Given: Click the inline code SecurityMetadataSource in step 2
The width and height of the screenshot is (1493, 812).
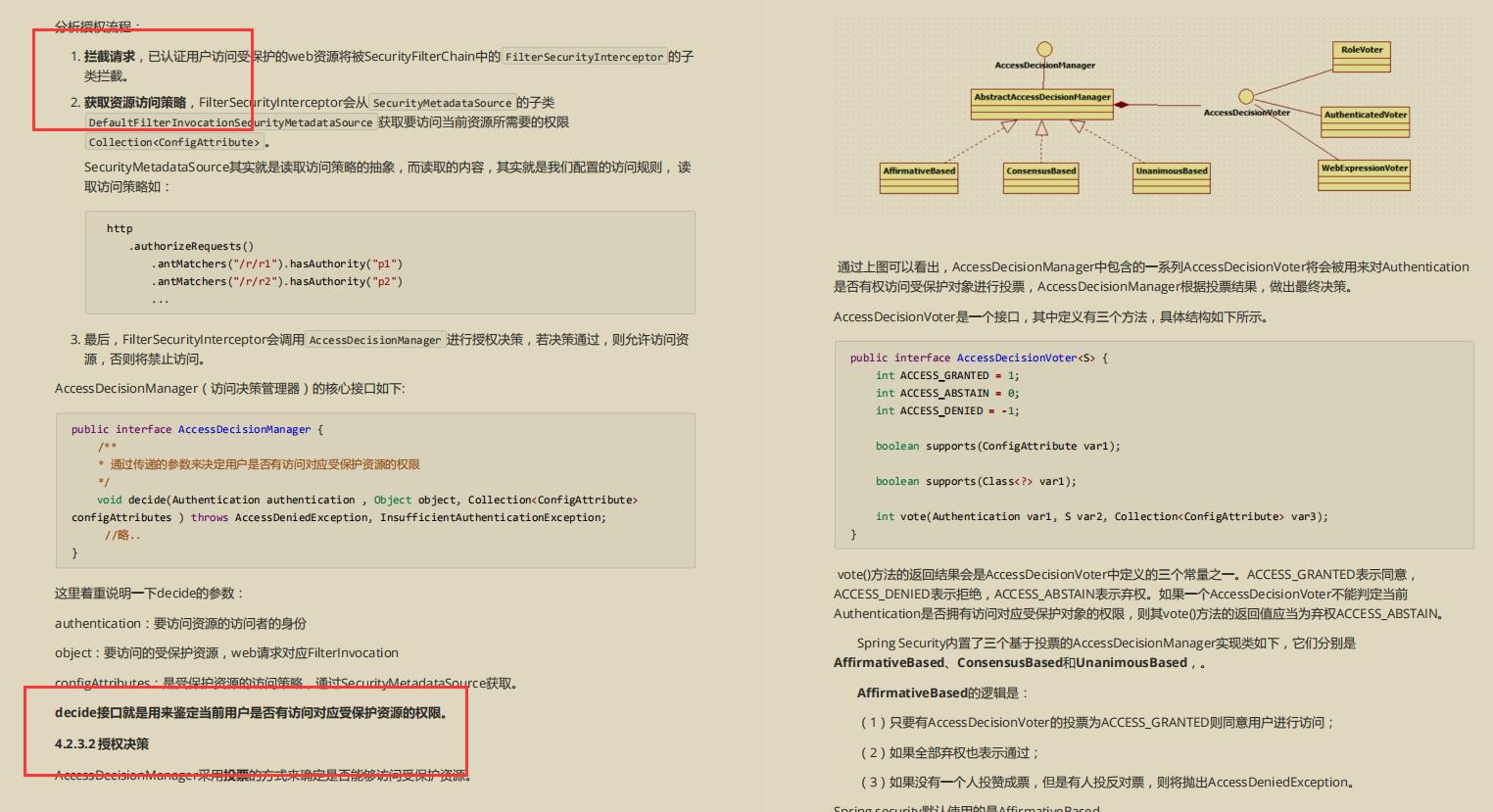Looking at the screenshot, I should [x=442, y=103].
